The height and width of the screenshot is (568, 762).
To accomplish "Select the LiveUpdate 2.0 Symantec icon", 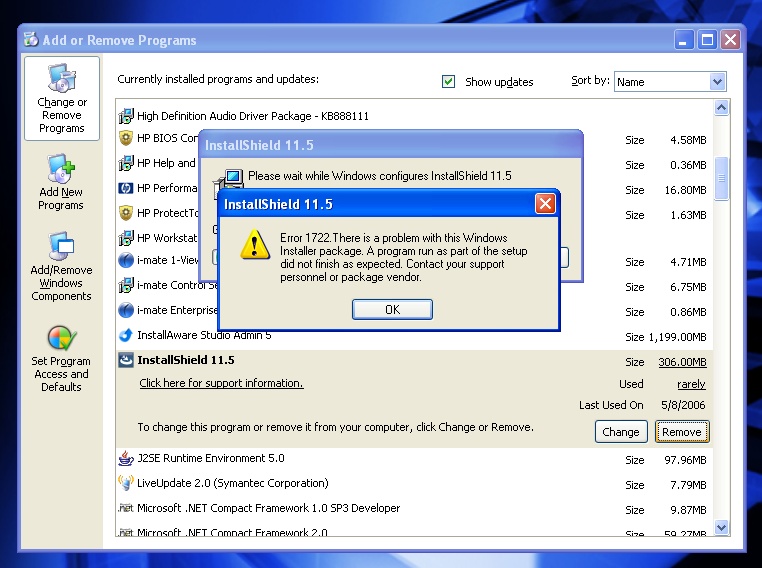I will [126, 483].
